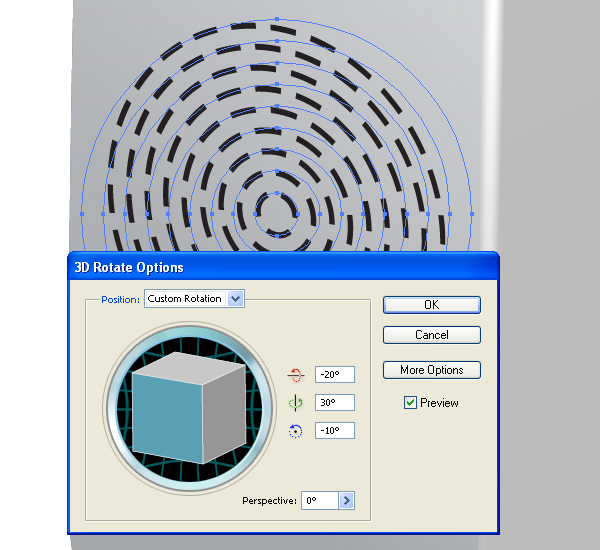Confirm with the OK button

(432, 305)
